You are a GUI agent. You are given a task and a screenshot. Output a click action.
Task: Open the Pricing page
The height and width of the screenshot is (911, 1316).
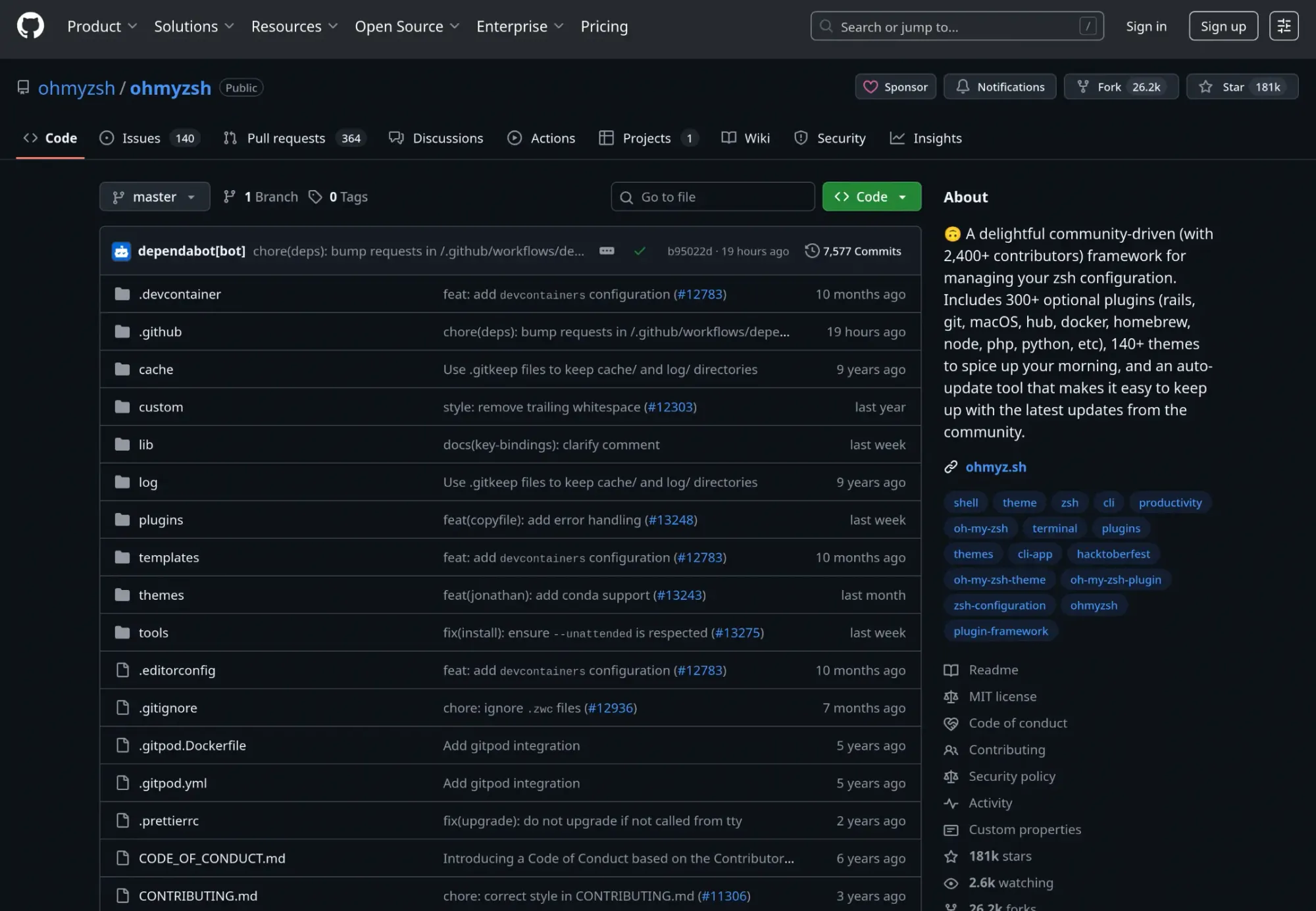point(603,26)
